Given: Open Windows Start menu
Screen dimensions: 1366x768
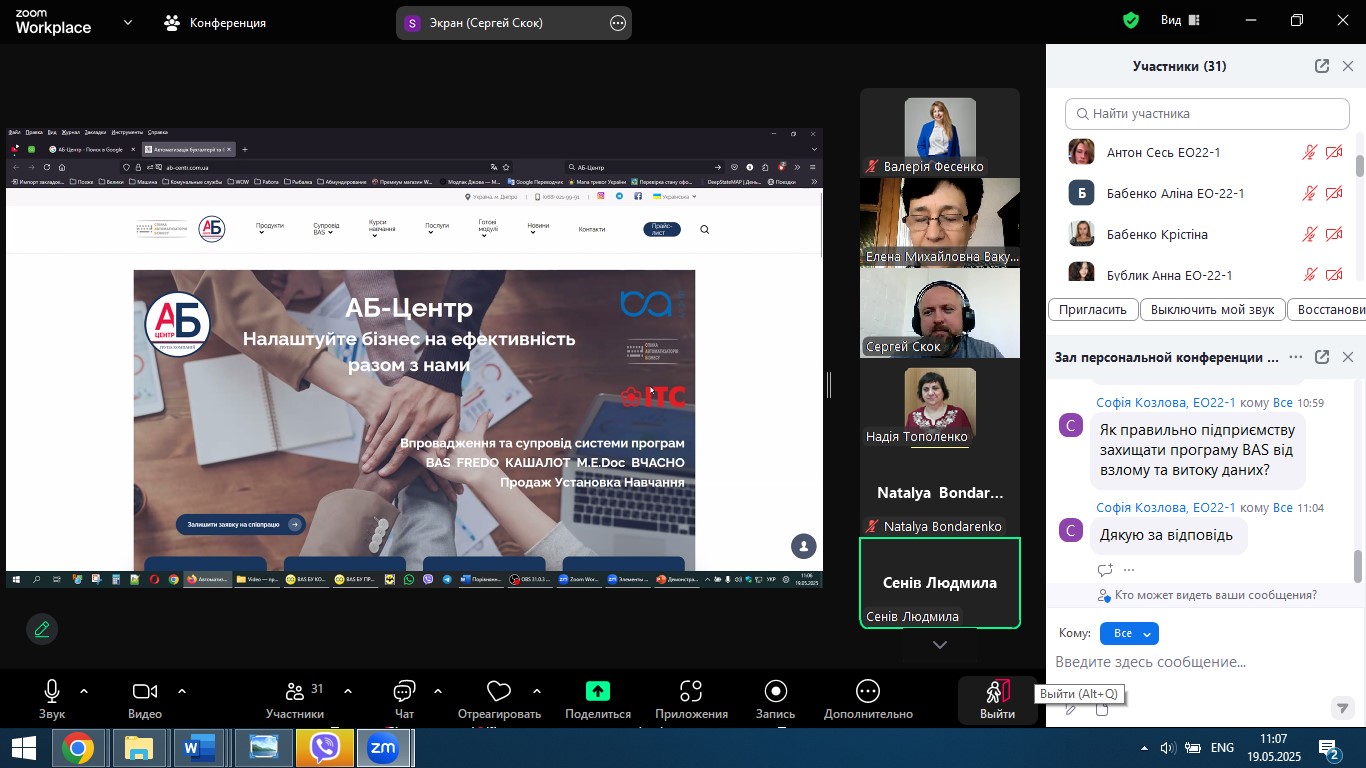Looking at the screenshot, I should (24, 748).
